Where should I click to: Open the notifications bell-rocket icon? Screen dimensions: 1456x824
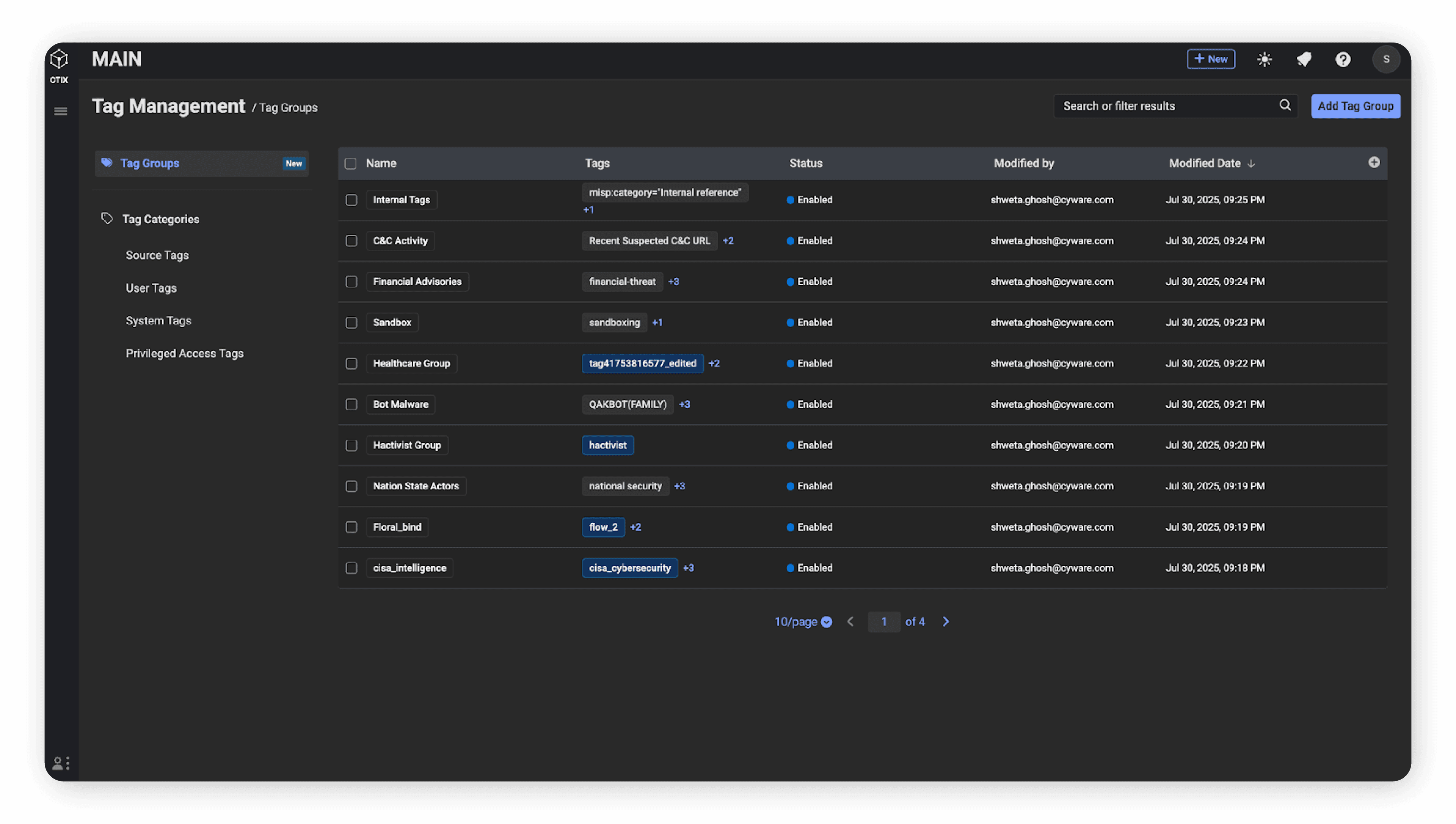tap(1304, 60)
